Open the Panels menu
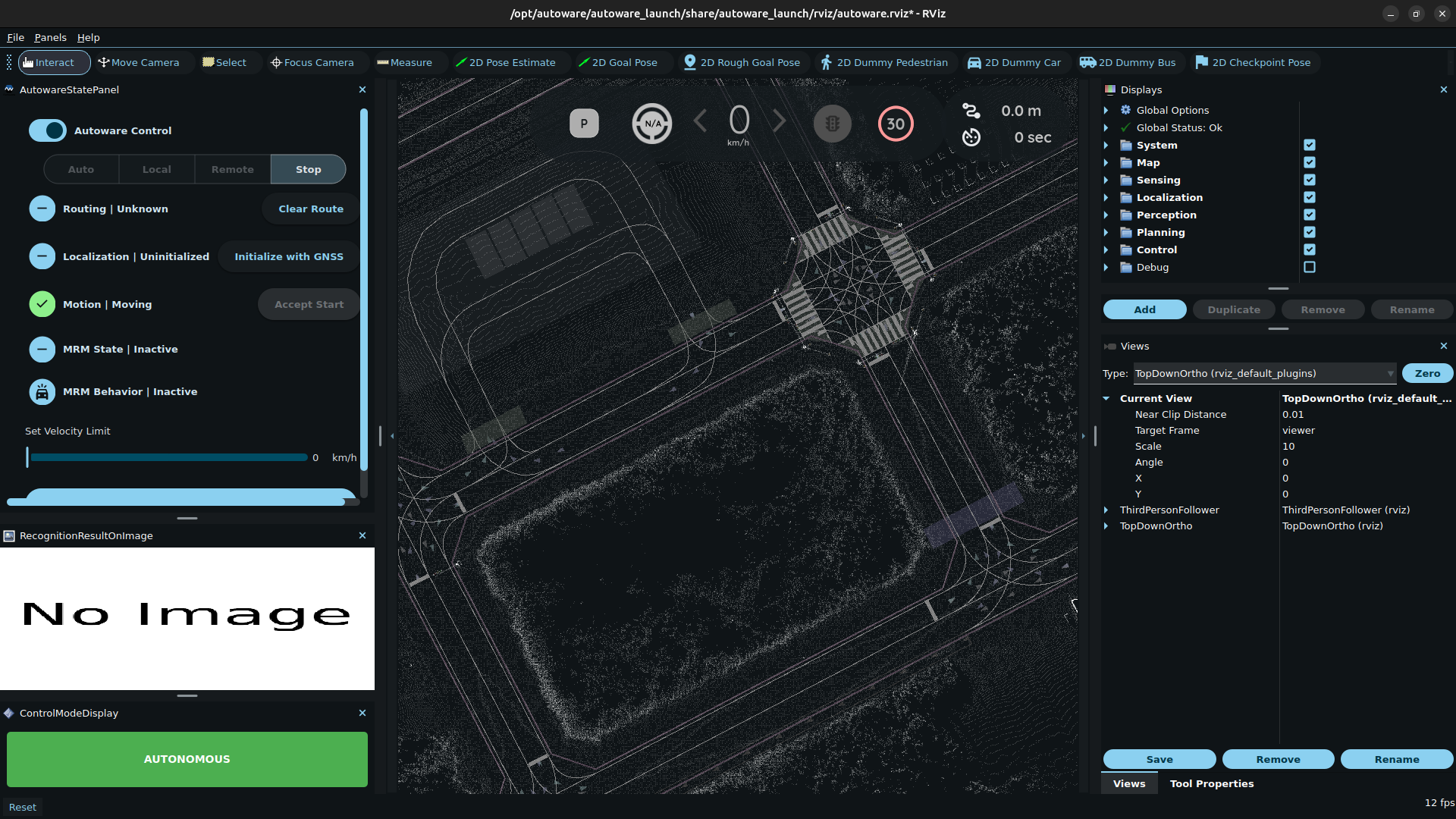This screenshot has height=819, width=1456. pyautogui.click(x=50, y=37)
